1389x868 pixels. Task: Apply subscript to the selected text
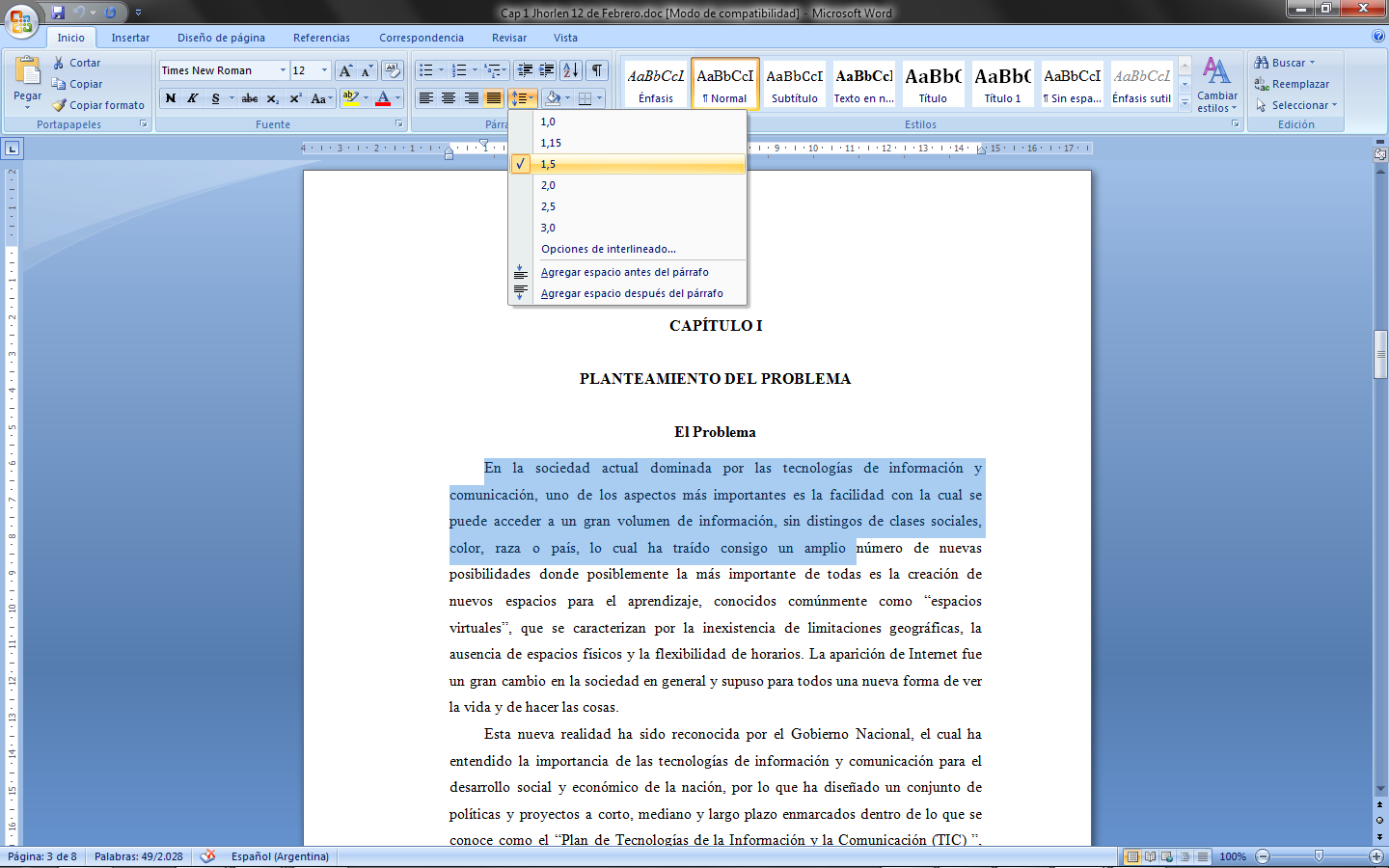(273, 97)
